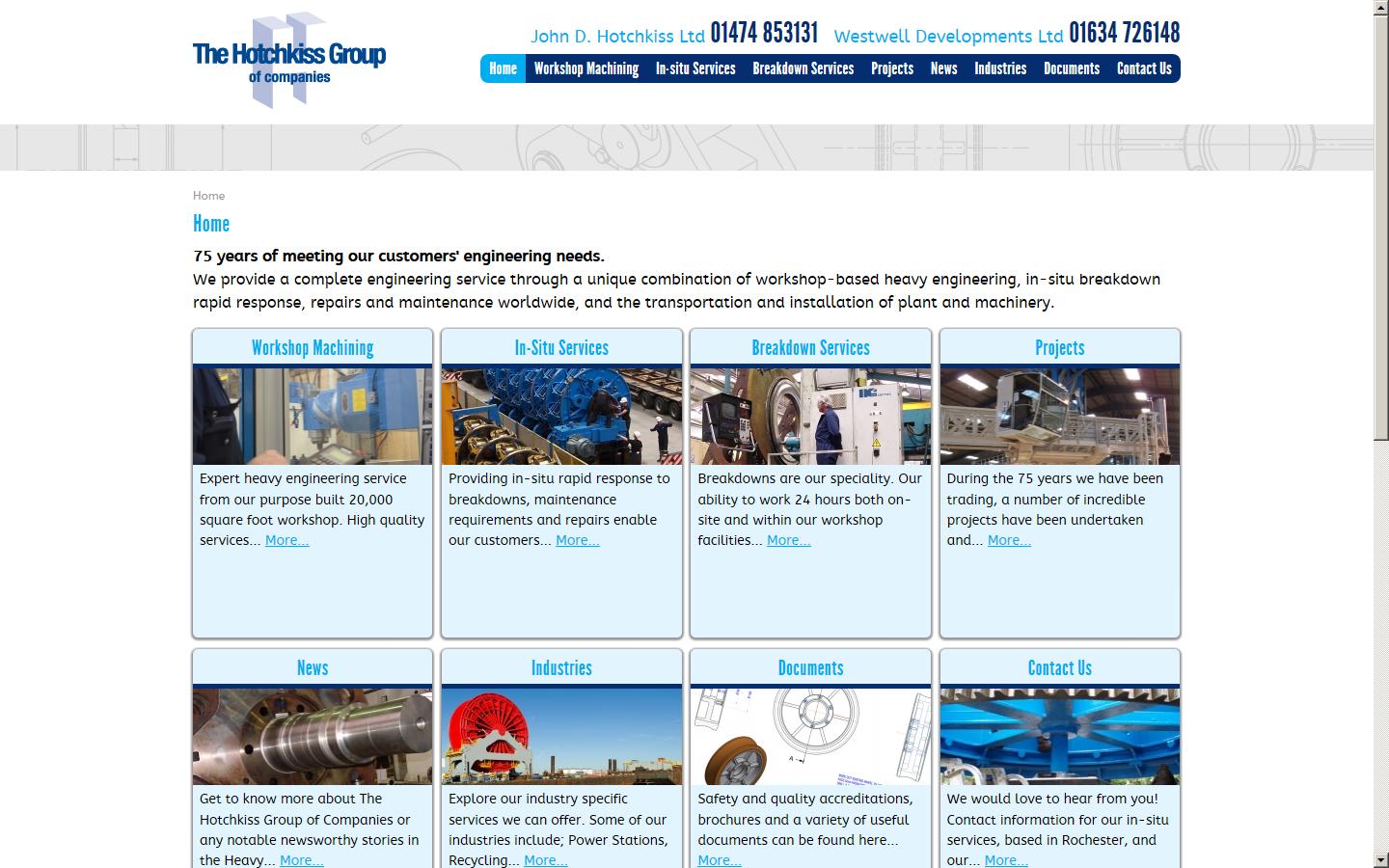Image resolution: width=1389 pixels, height=868 pixels.
Task: Click The Hotchkiss Group logo
Action: click(289, 60)
